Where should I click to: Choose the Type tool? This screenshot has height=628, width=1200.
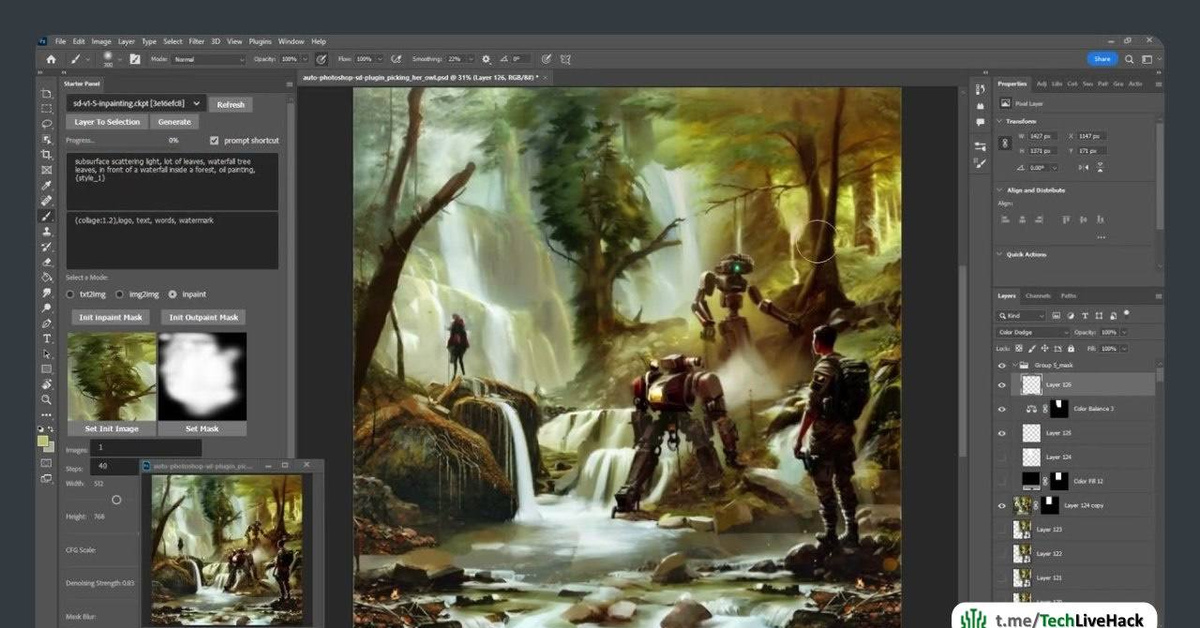click(46, 338)
